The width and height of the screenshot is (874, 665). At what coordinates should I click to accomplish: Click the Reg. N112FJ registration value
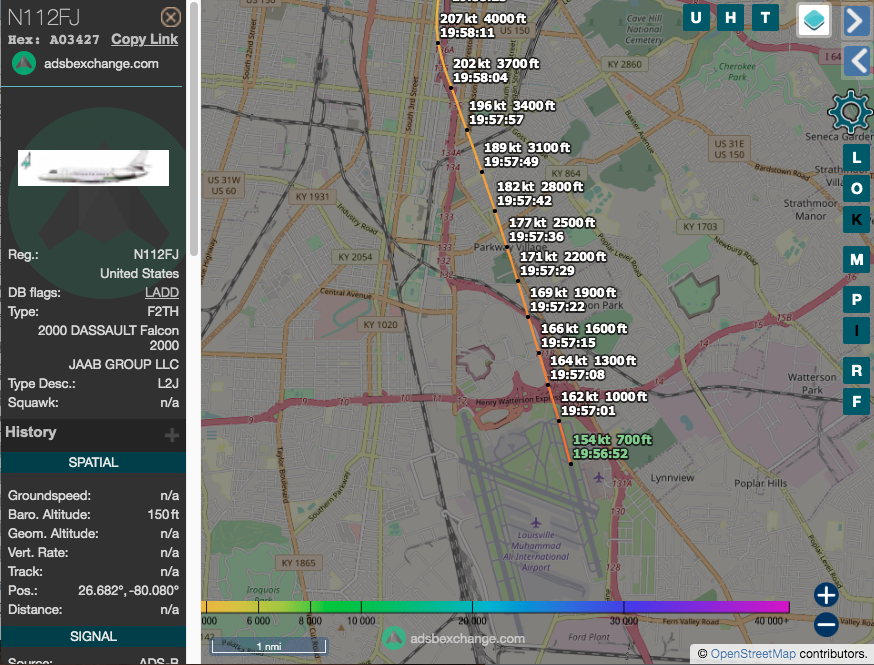(156, 255)
